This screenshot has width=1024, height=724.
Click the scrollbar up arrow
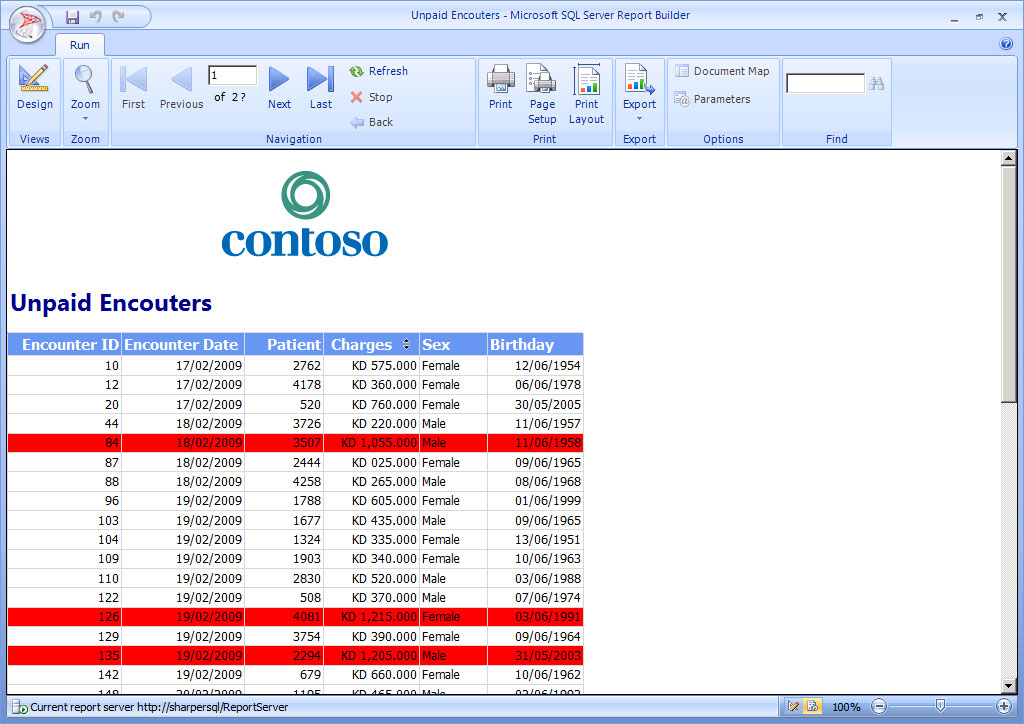click(1008, 157)
